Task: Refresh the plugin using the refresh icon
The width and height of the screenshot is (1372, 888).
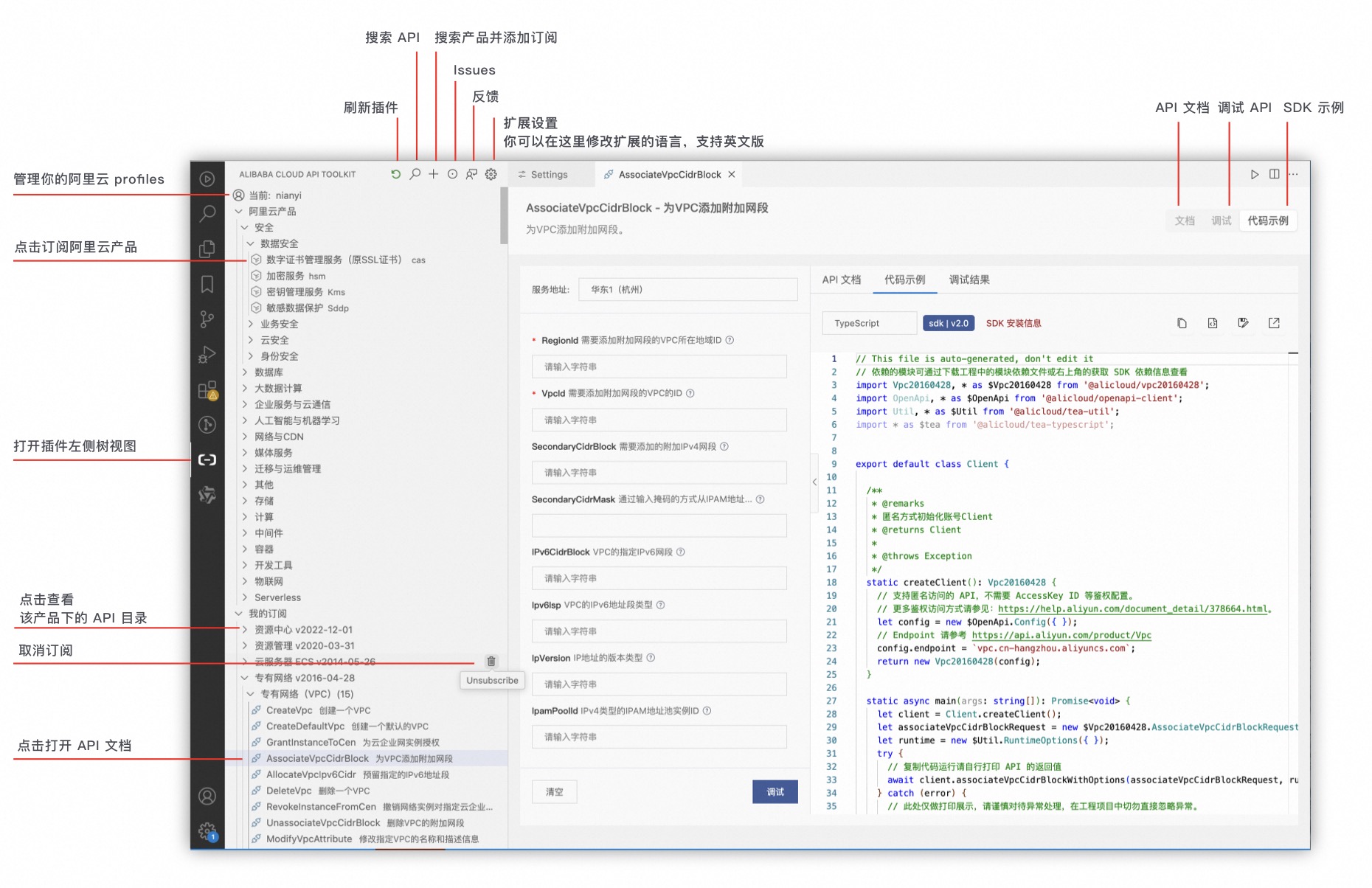Action: (x=397, y=174)
